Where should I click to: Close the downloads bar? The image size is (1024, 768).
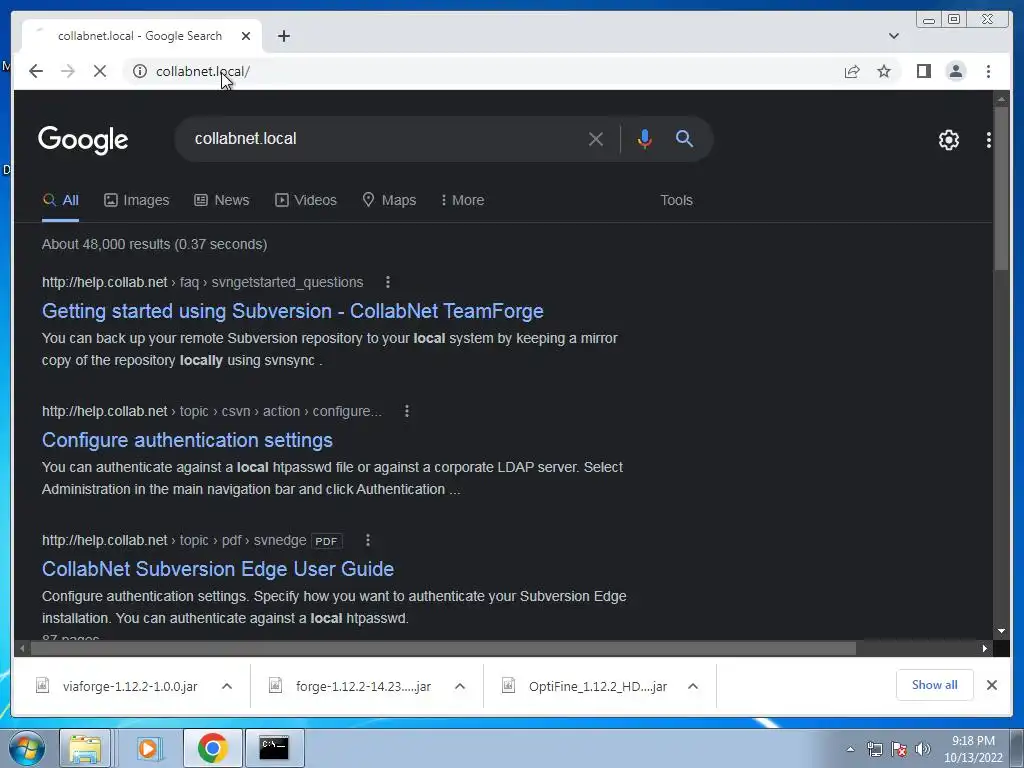(x=991, y=685)
